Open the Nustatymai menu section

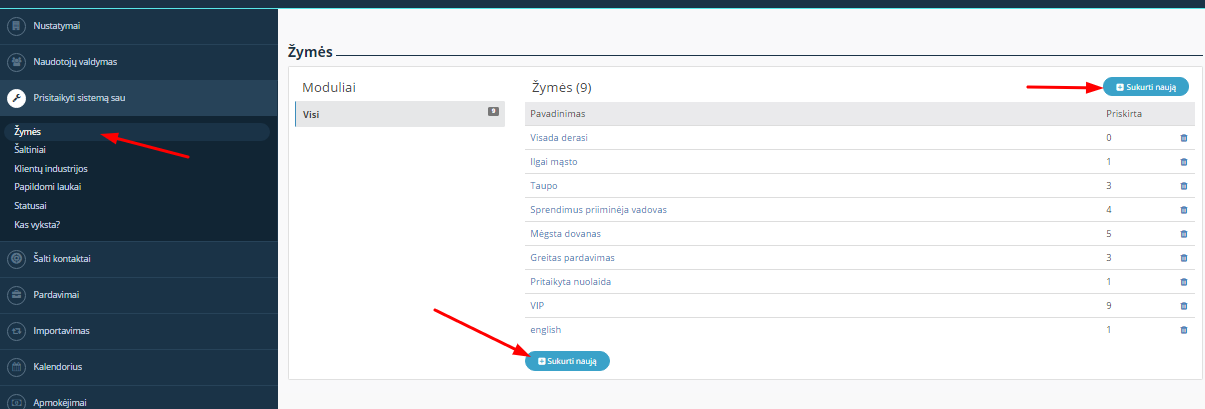(139, 26)
